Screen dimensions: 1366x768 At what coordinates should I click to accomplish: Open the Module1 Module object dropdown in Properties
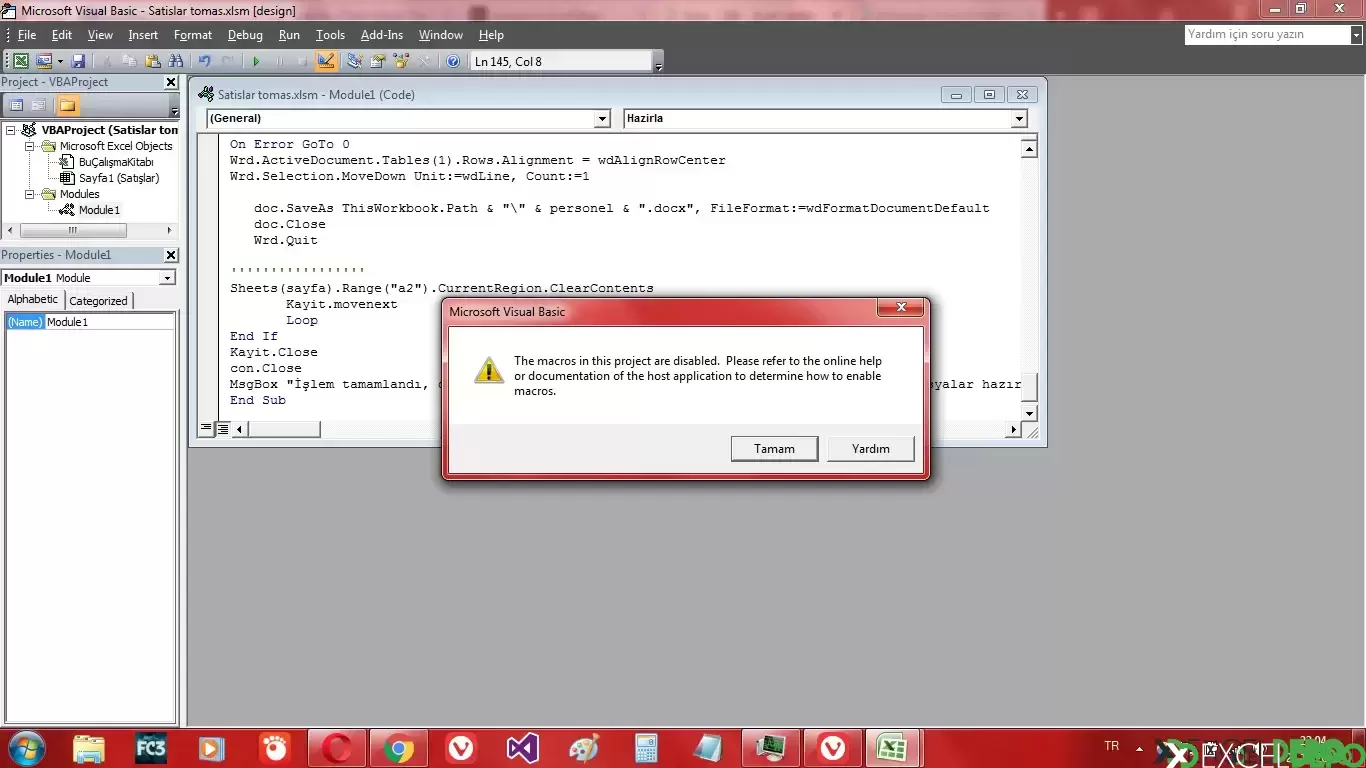[167, 278]
